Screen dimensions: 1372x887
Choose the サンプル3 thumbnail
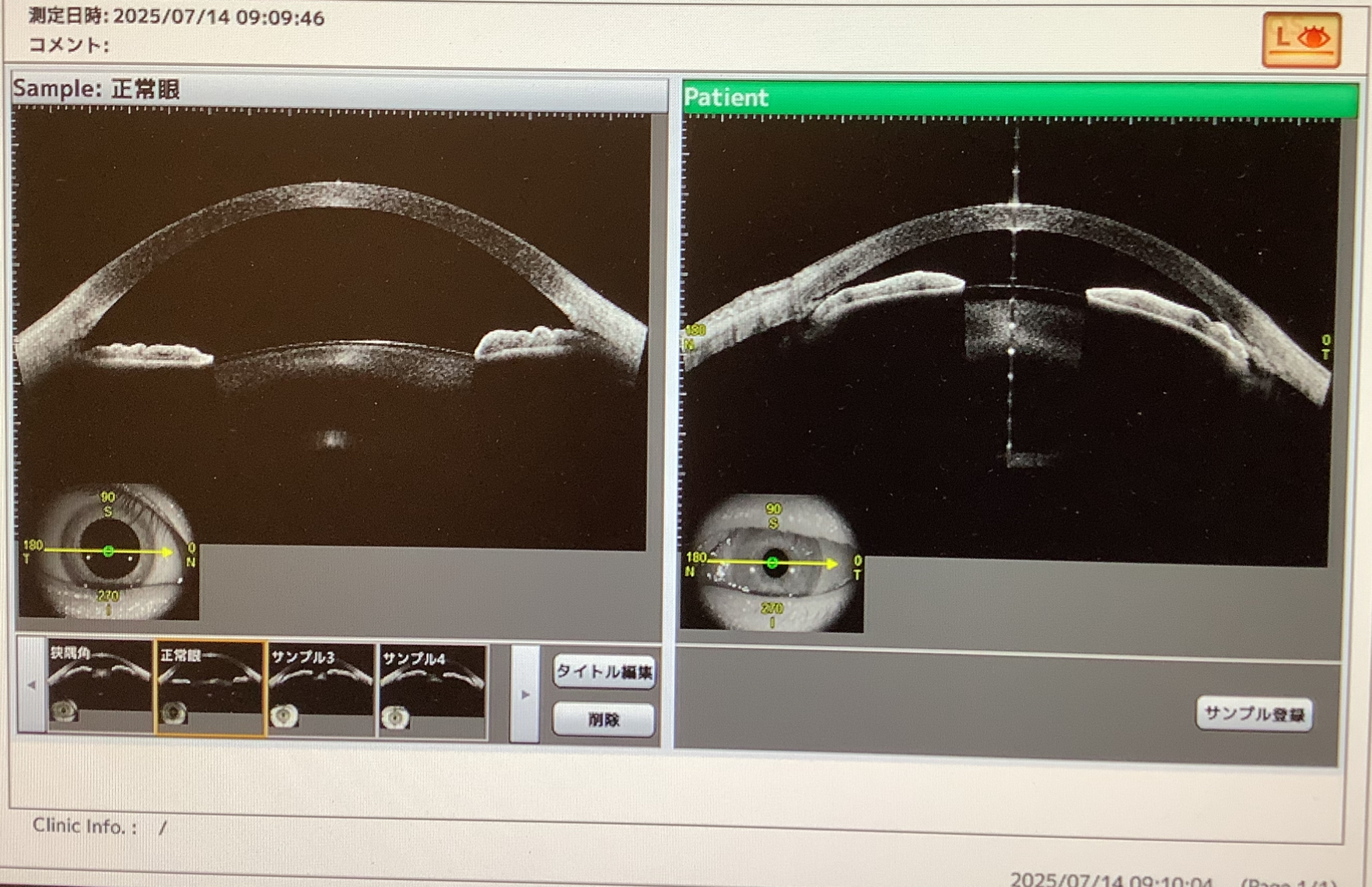[x=320, y=687]
